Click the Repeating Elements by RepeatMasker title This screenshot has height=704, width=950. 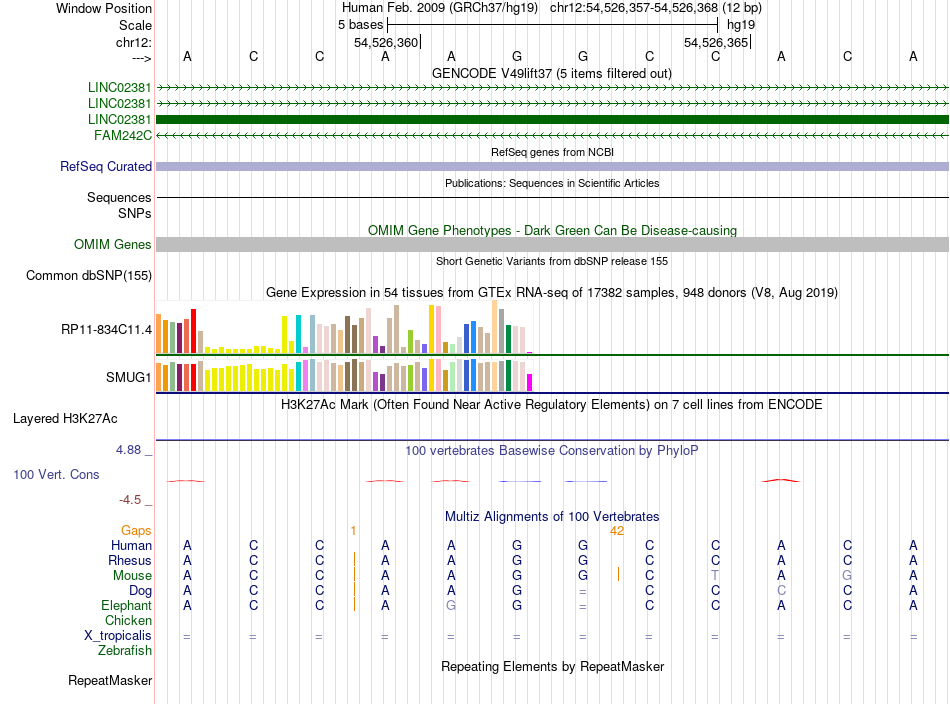coord(552,667)
